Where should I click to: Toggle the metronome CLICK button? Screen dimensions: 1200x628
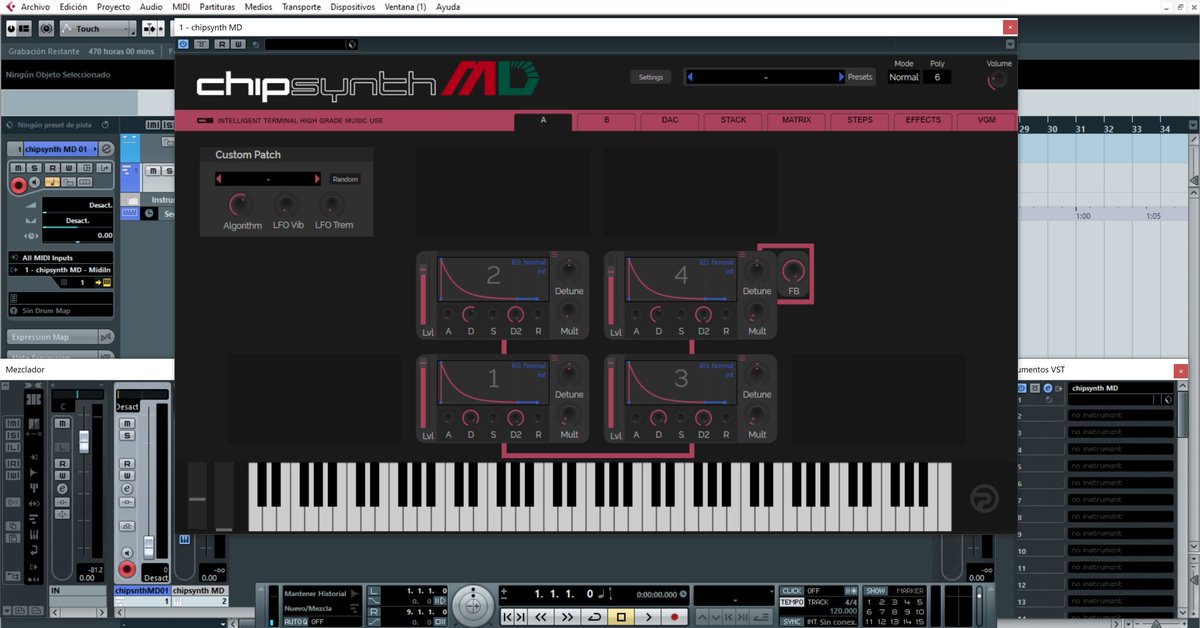tap(791, 591)
